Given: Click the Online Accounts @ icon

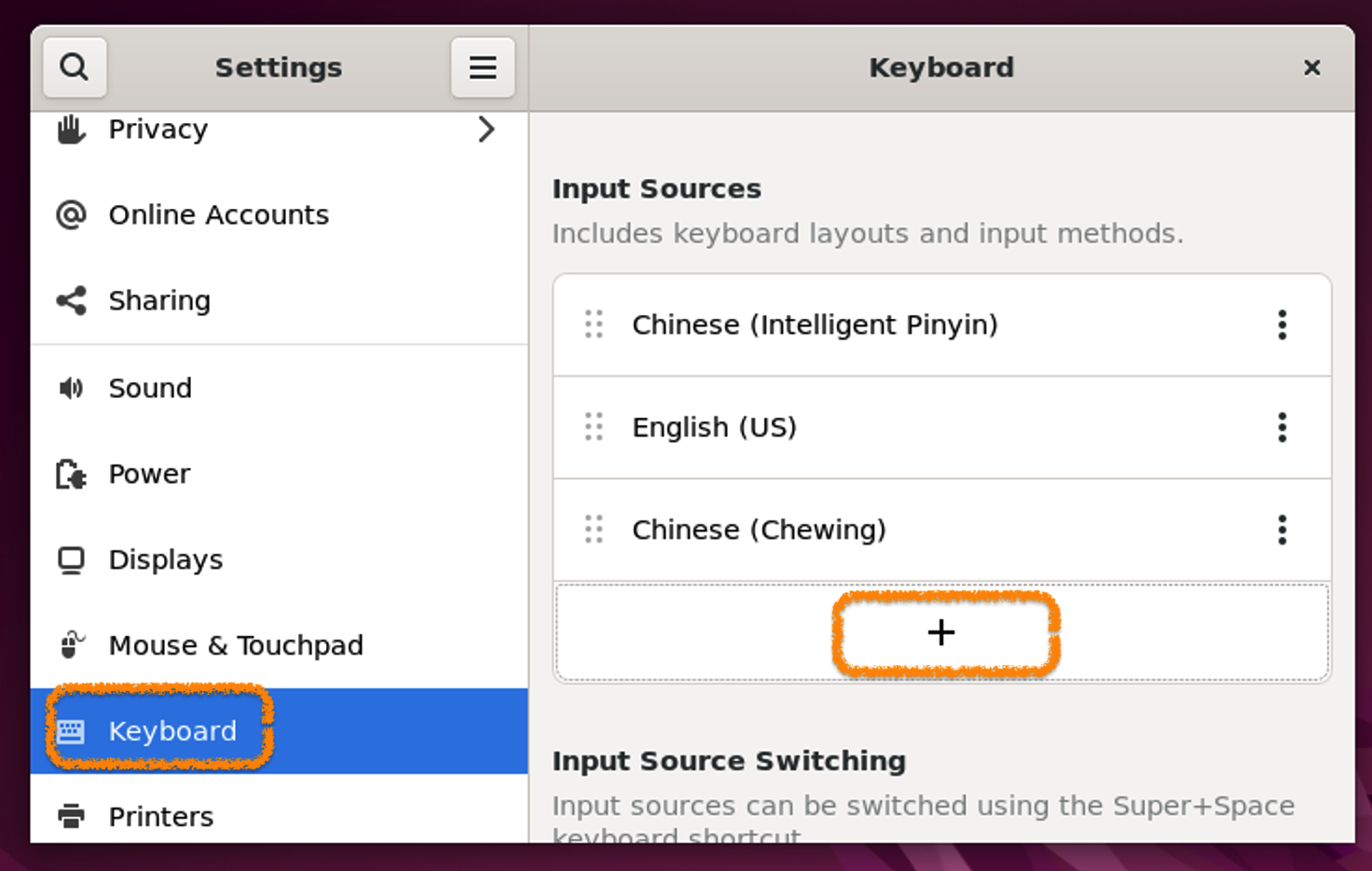Looking at the screenshot, I should click(71, 214).
